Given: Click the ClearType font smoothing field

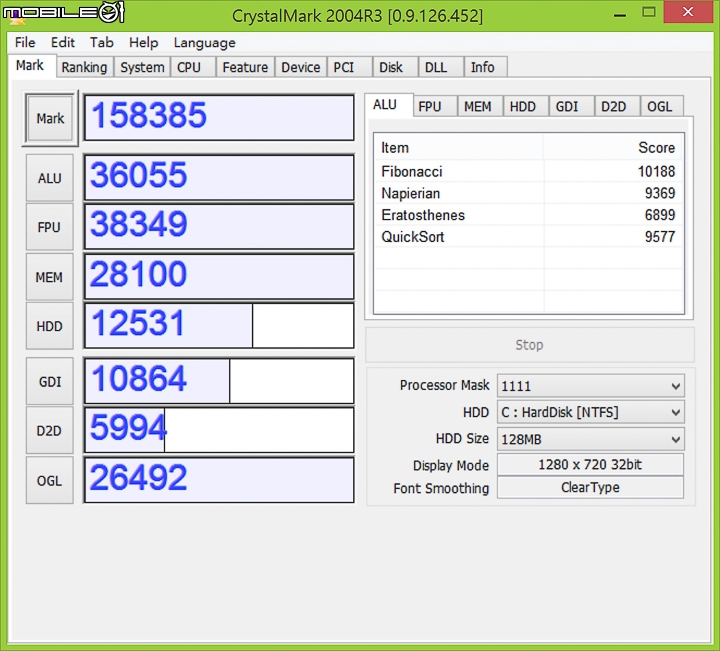Looking at the screenshot, I should click(591, 487).
